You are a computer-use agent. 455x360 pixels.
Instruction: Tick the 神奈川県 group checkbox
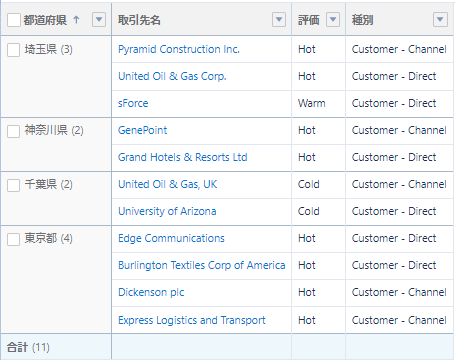coord(13,131)
